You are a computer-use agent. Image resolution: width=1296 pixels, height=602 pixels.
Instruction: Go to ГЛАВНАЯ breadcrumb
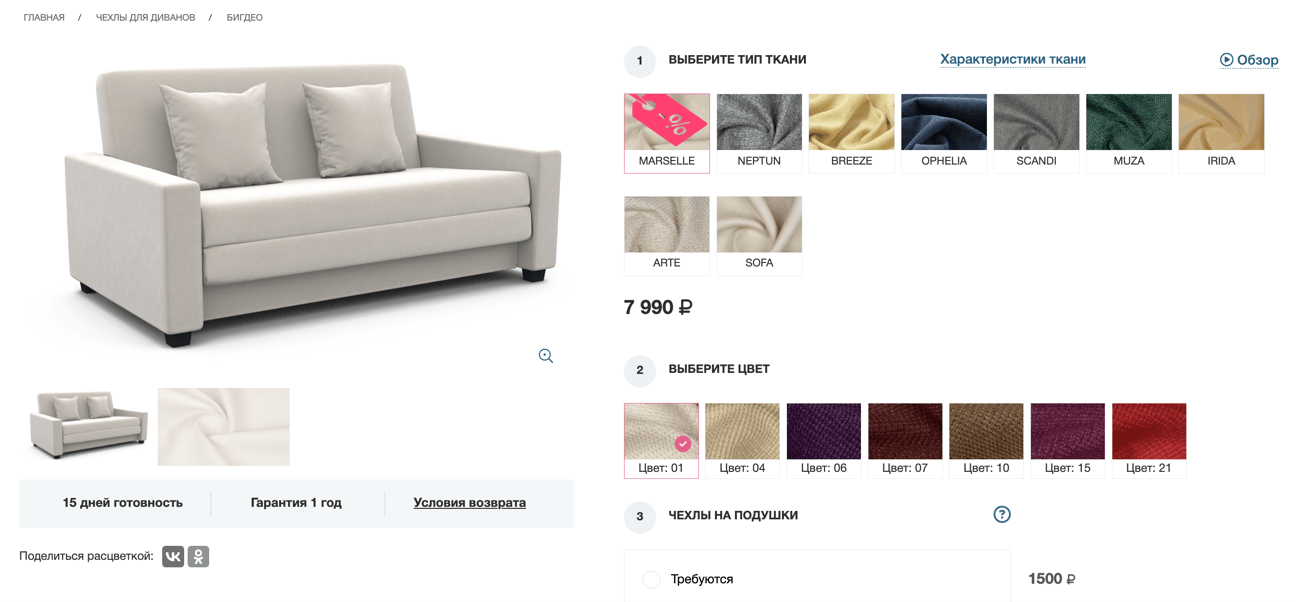click(x=44, y=18)
